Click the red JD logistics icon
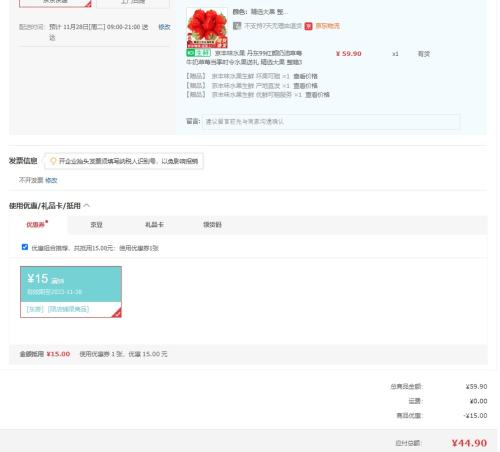The height and width of the screenshot is (452, 500). click(308, 26)
